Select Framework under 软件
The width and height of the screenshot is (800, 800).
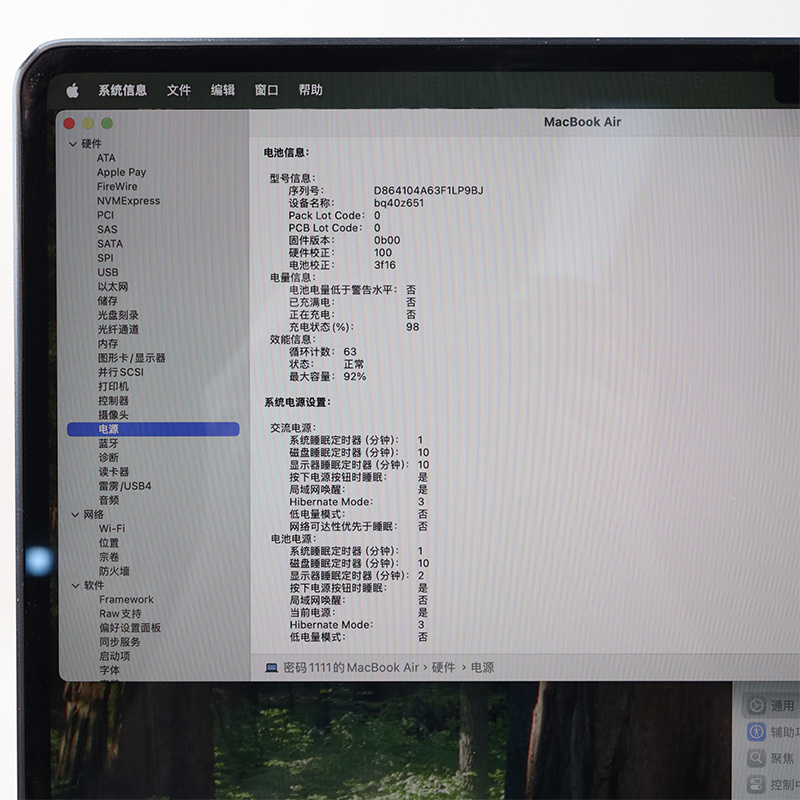[x=126, y=599]
